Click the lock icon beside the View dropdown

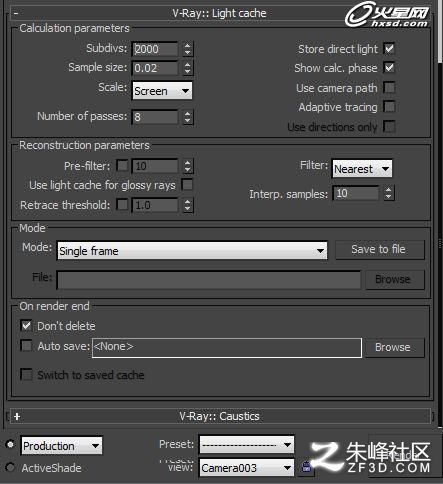306,466
